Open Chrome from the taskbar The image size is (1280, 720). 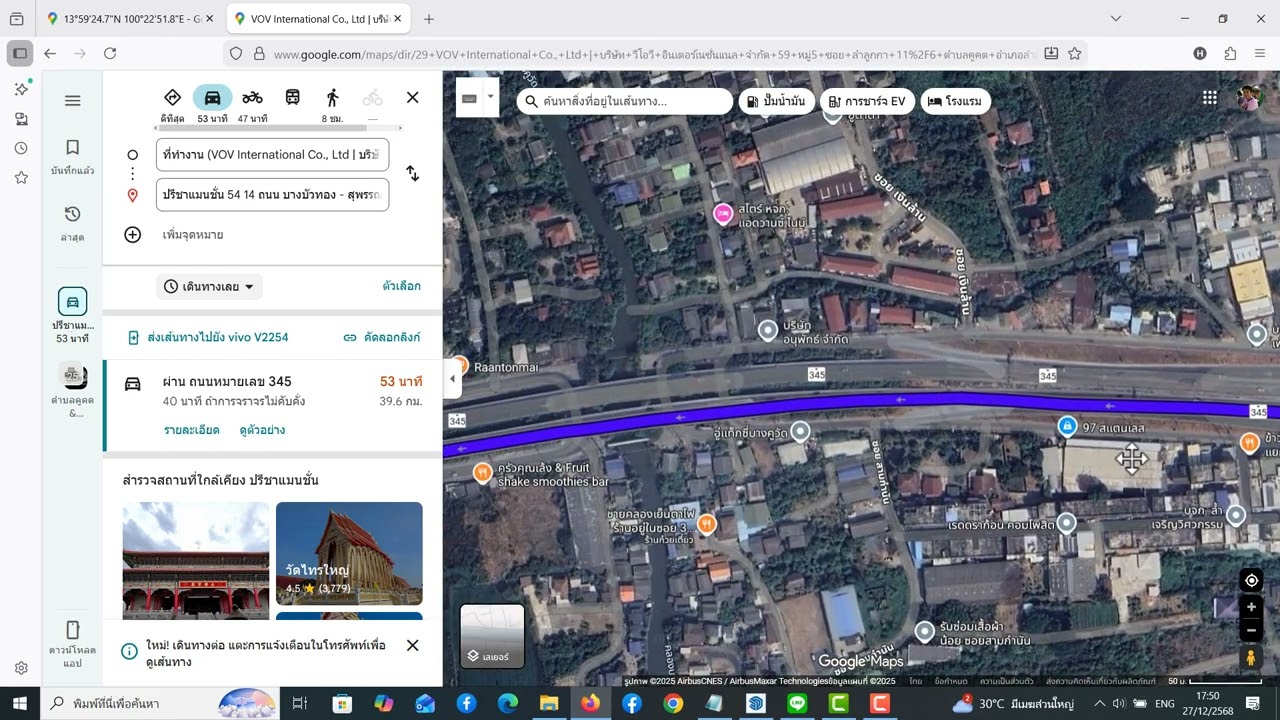click(673, 703)
